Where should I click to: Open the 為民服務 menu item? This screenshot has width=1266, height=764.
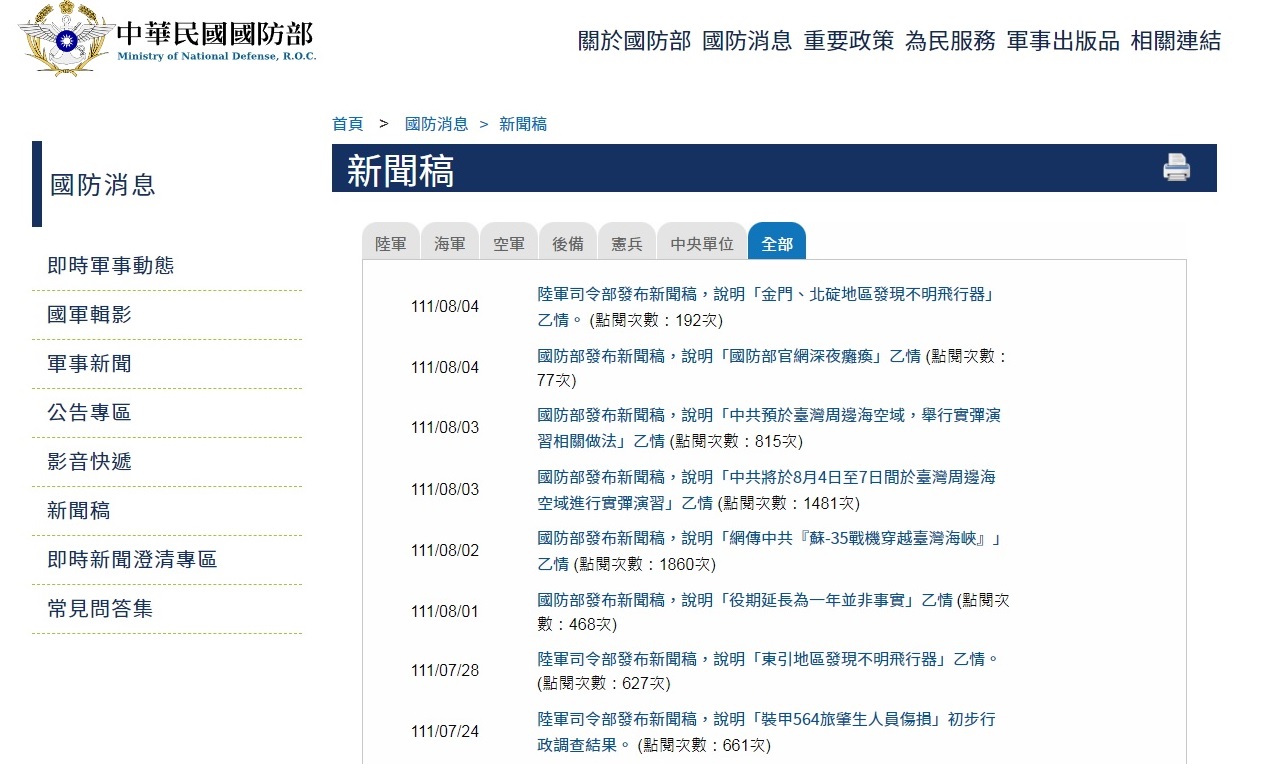[950, 41]
